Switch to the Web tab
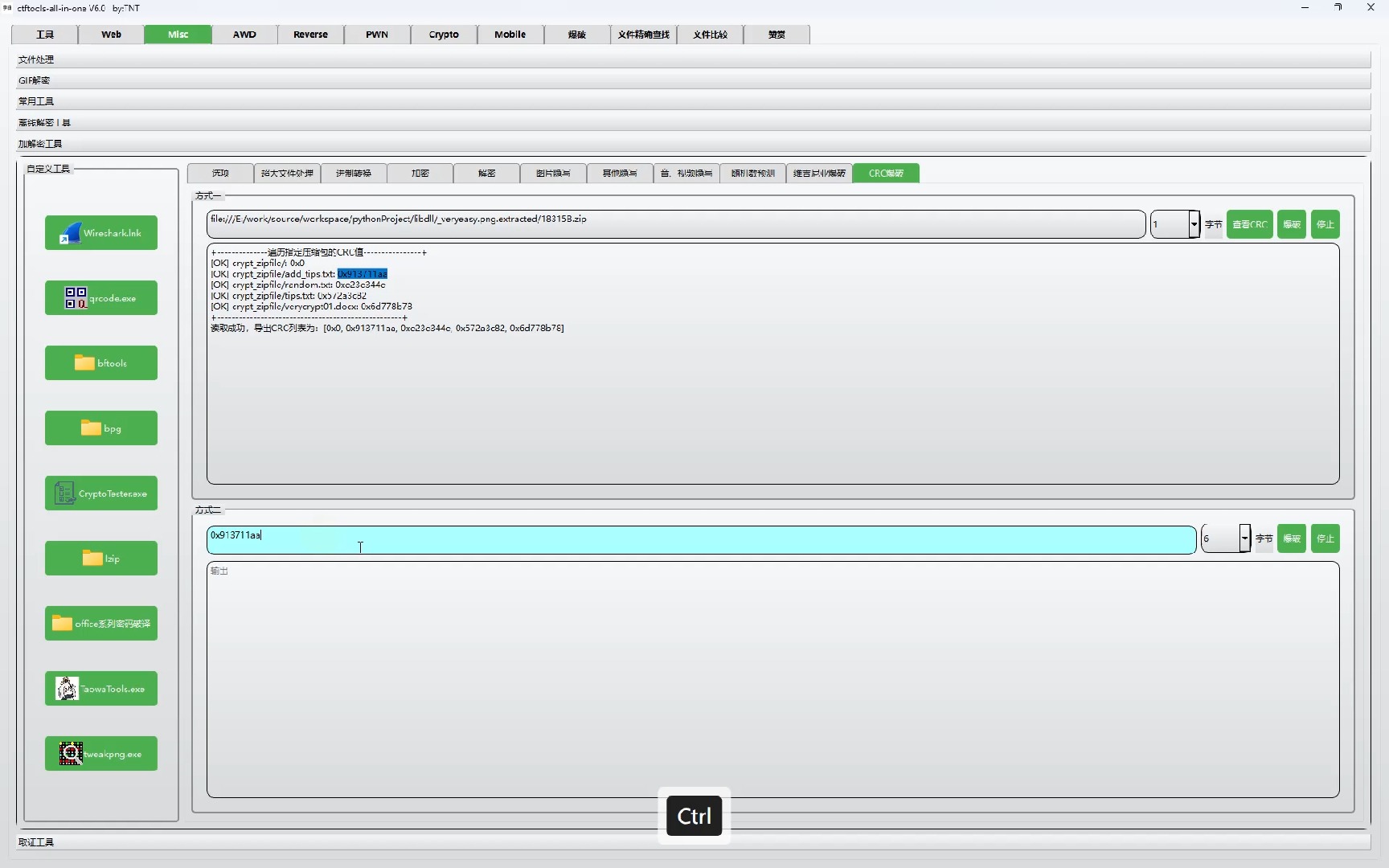The height and width of the screenshot is (868, 1389). [112, 35]
